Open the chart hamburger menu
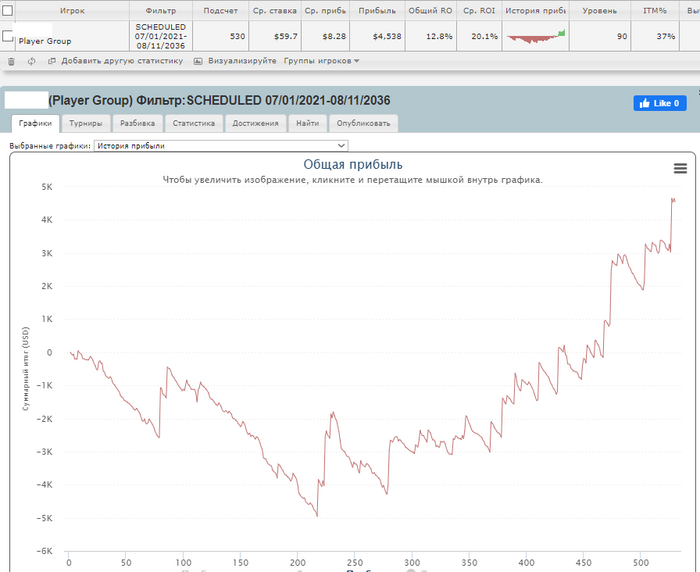 (x=680, y=168)
